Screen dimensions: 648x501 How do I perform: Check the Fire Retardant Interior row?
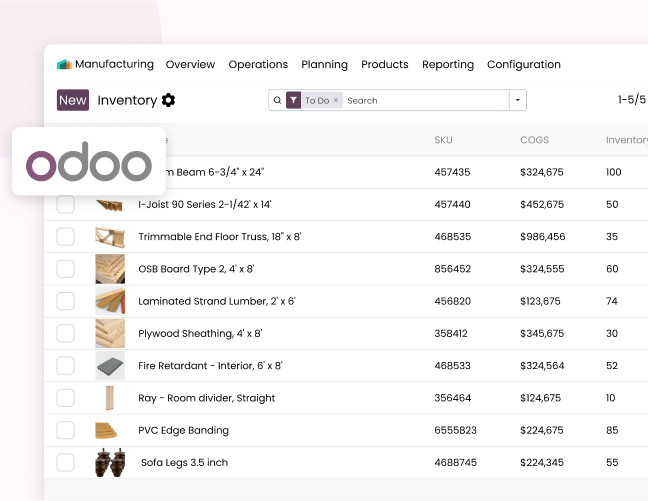click(65, 365)
